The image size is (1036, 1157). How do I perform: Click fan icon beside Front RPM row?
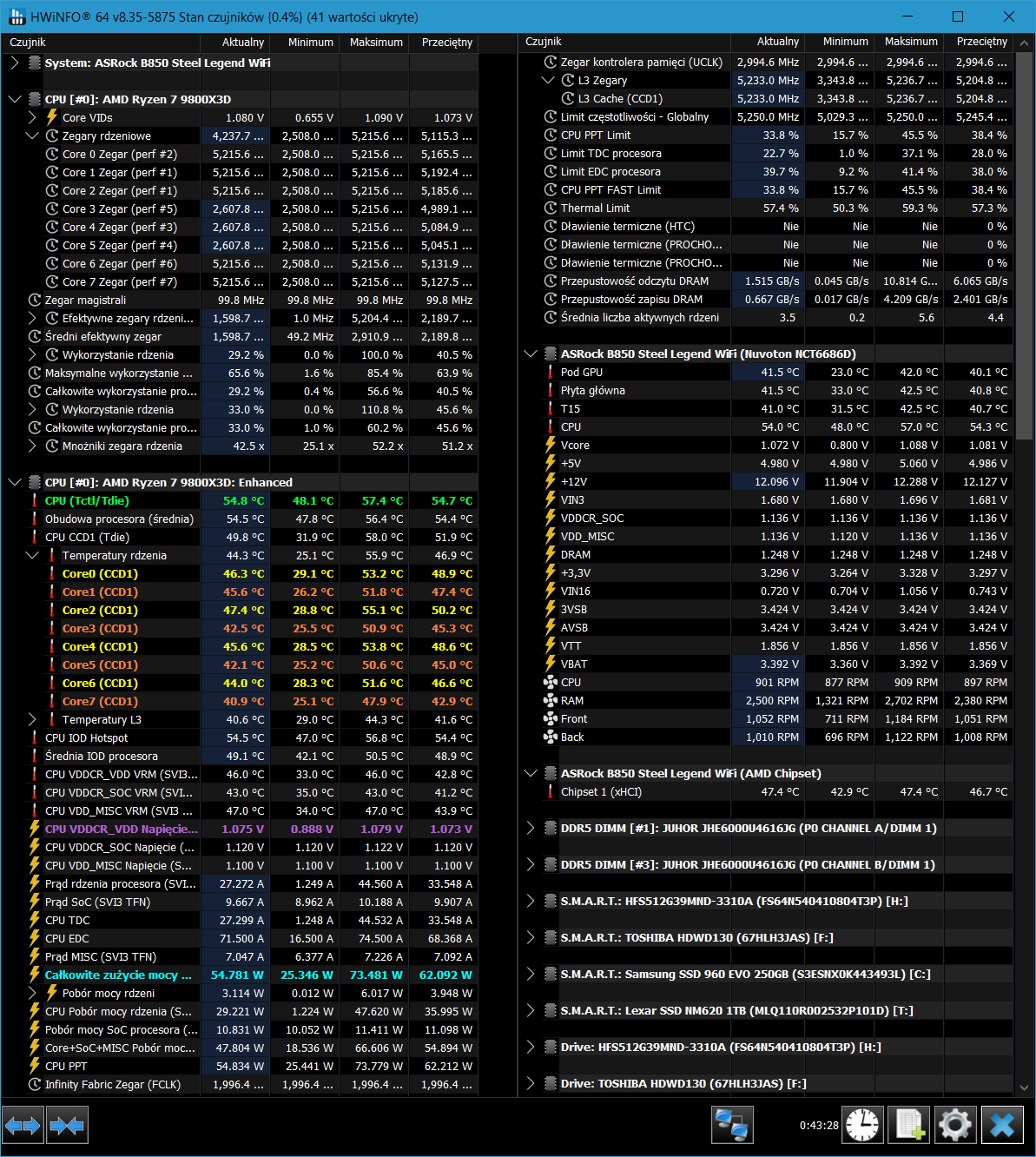pyautogui.click(x=550, y=718)
